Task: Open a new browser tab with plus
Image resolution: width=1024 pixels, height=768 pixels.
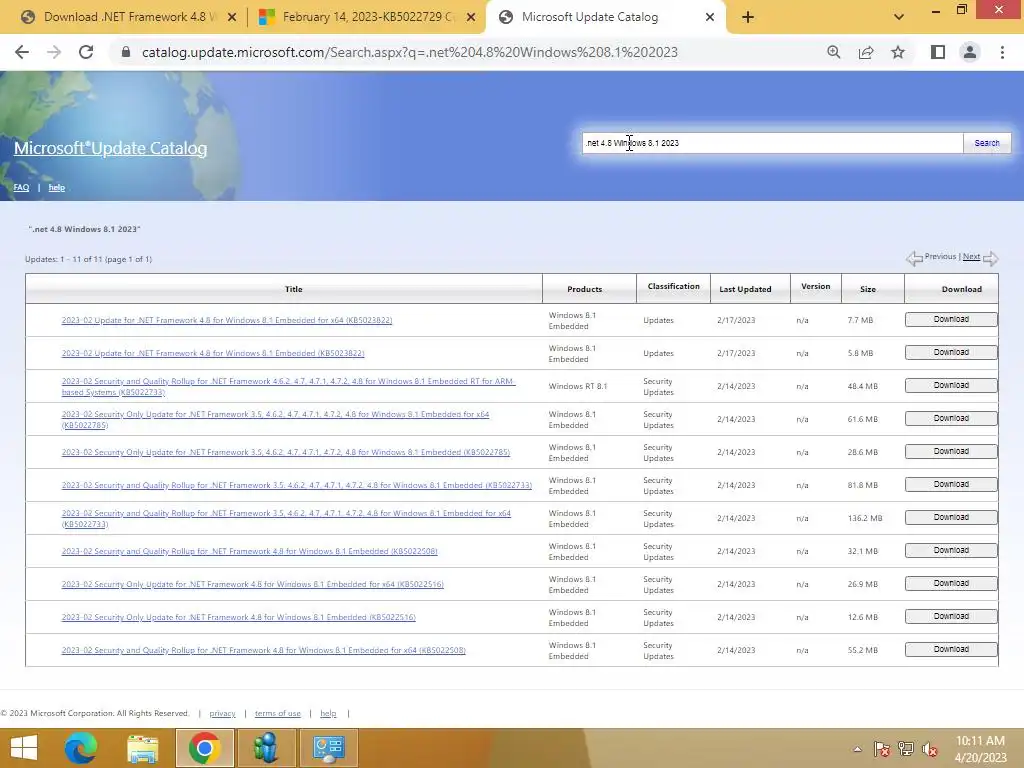Action: pyautogui.click(x=748, y=17)
